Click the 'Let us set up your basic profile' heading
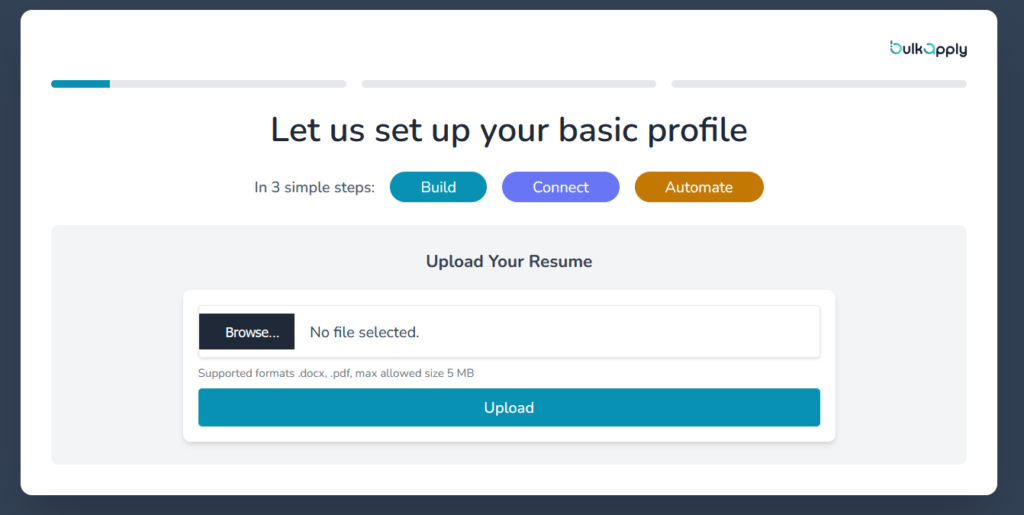This screenshot has width=1024, height=515. 508,130
